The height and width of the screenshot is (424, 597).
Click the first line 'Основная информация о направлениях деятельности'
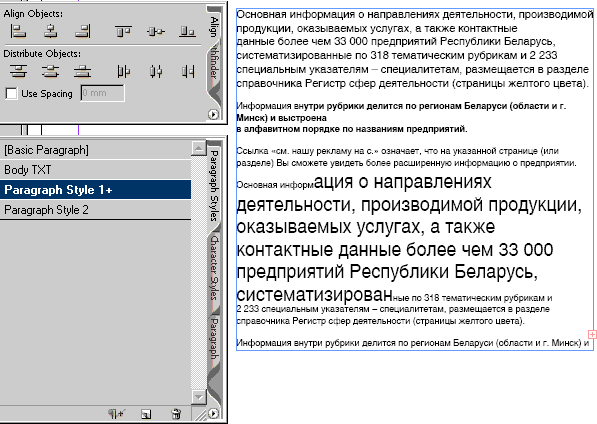tap(415, 15)
